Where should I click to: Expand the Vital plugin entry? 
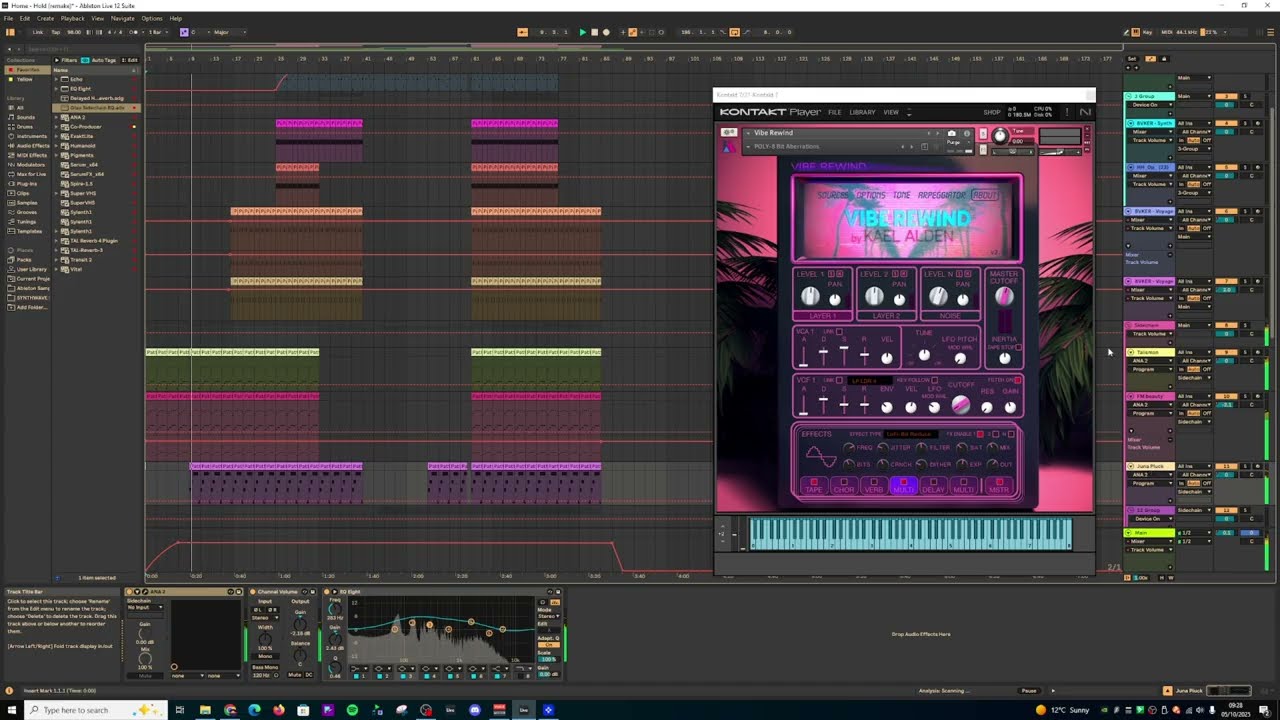[x=57, y=269]
